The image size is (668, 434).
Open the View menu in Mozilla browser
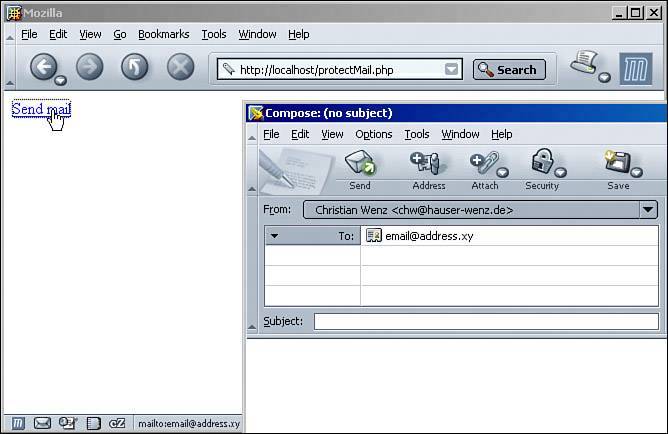tap(90, 34)
